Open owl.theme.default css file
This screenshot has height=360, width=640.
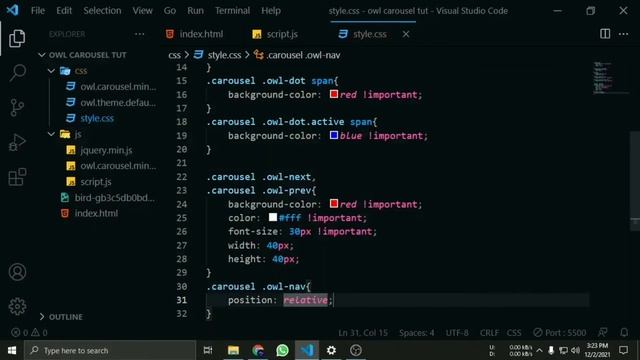coord(118,102)
